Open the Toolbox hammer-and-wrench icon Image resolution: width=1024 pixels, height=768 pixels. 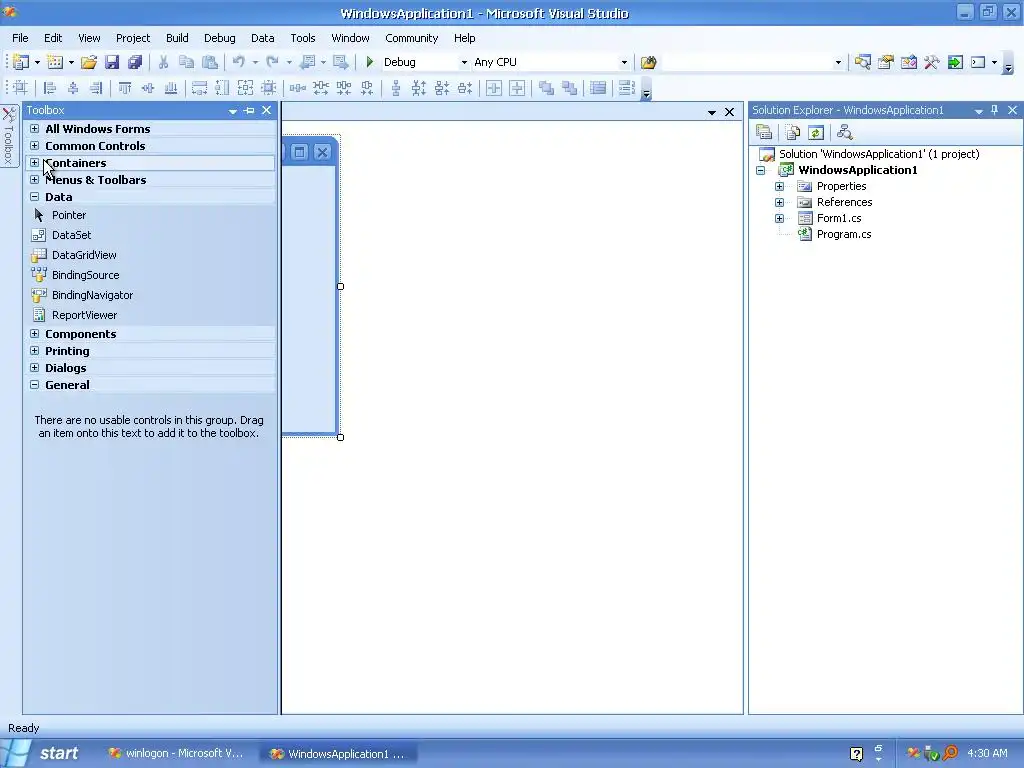932,62
